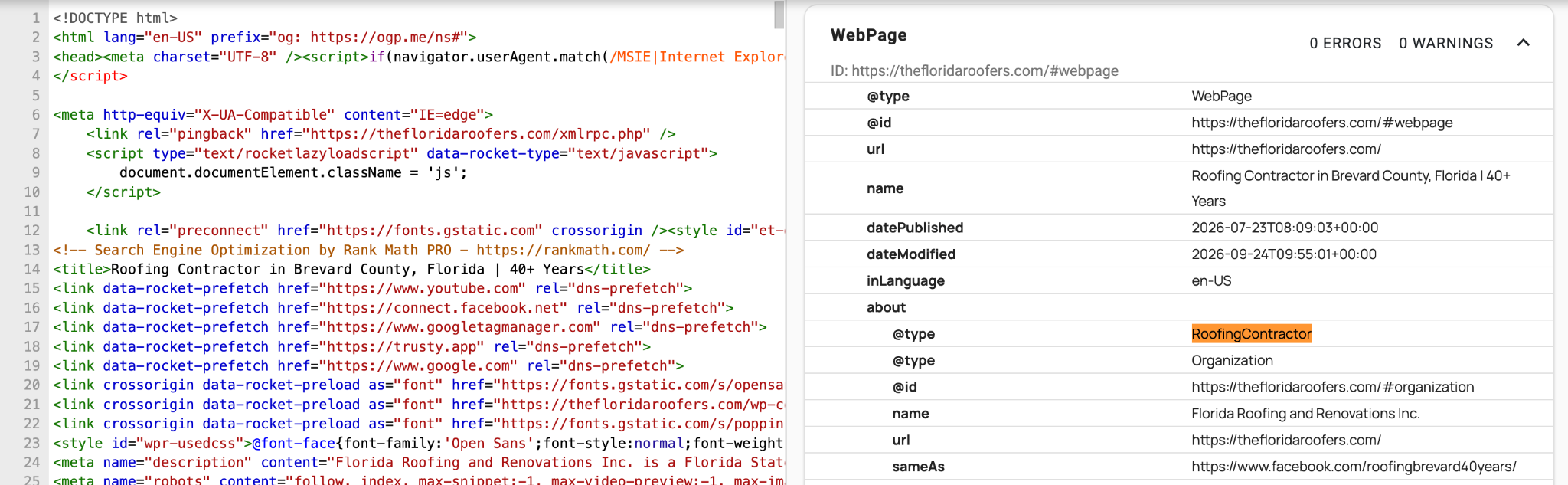Click the highlighted RoofingContractor value
Screen dimensions: 1568x485
click(1251, 334)
